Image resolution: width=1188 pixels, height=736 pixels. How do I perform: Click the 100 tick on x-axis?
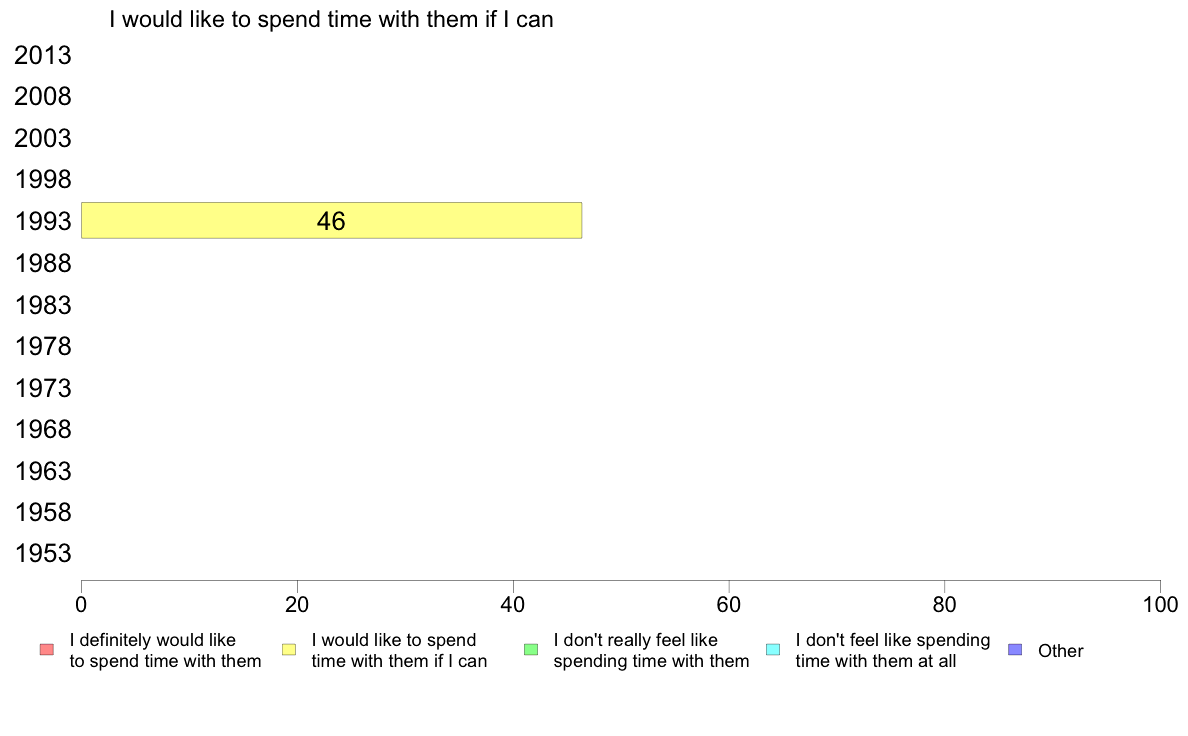[1160, 604]
